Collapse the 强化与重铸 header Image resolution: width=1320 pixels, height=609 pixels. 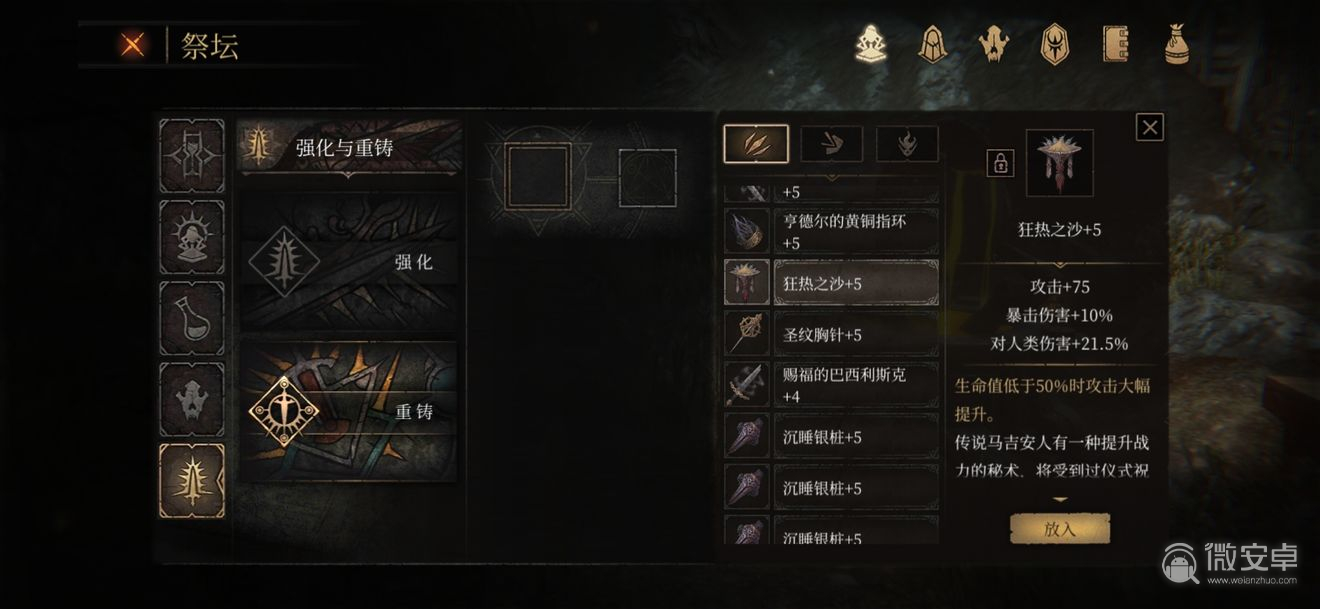tap(350, 148)
